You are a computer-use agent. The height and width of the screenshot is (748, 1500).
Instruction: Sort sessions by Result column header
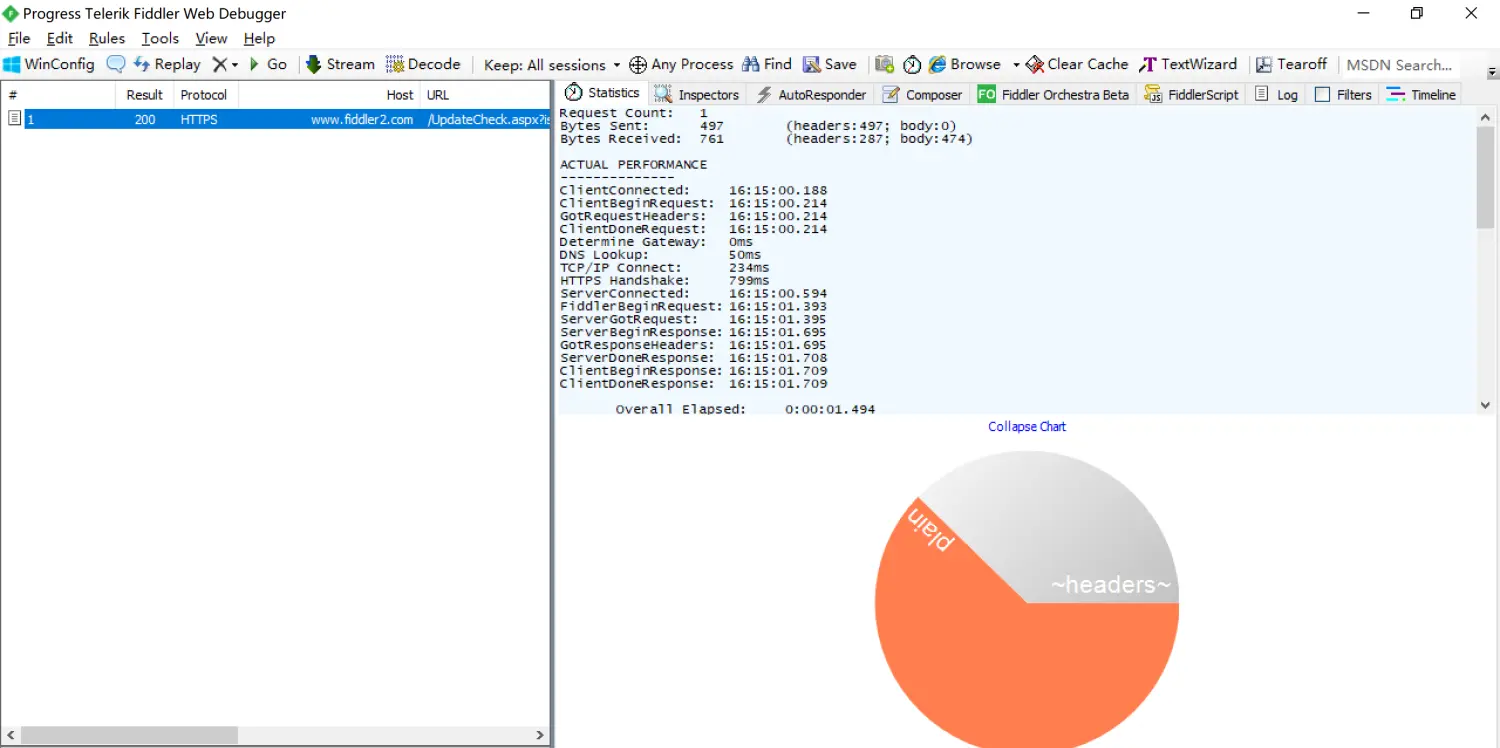[x=144, y=95]
